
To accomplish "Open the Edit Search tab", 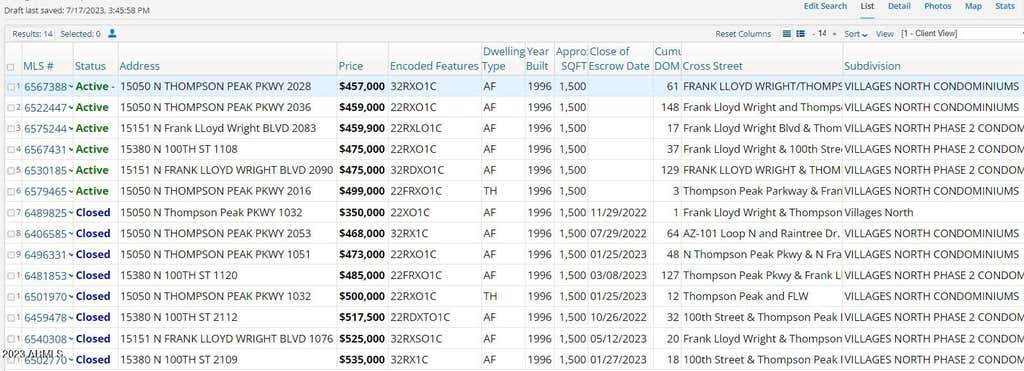I will coord(825,6).
